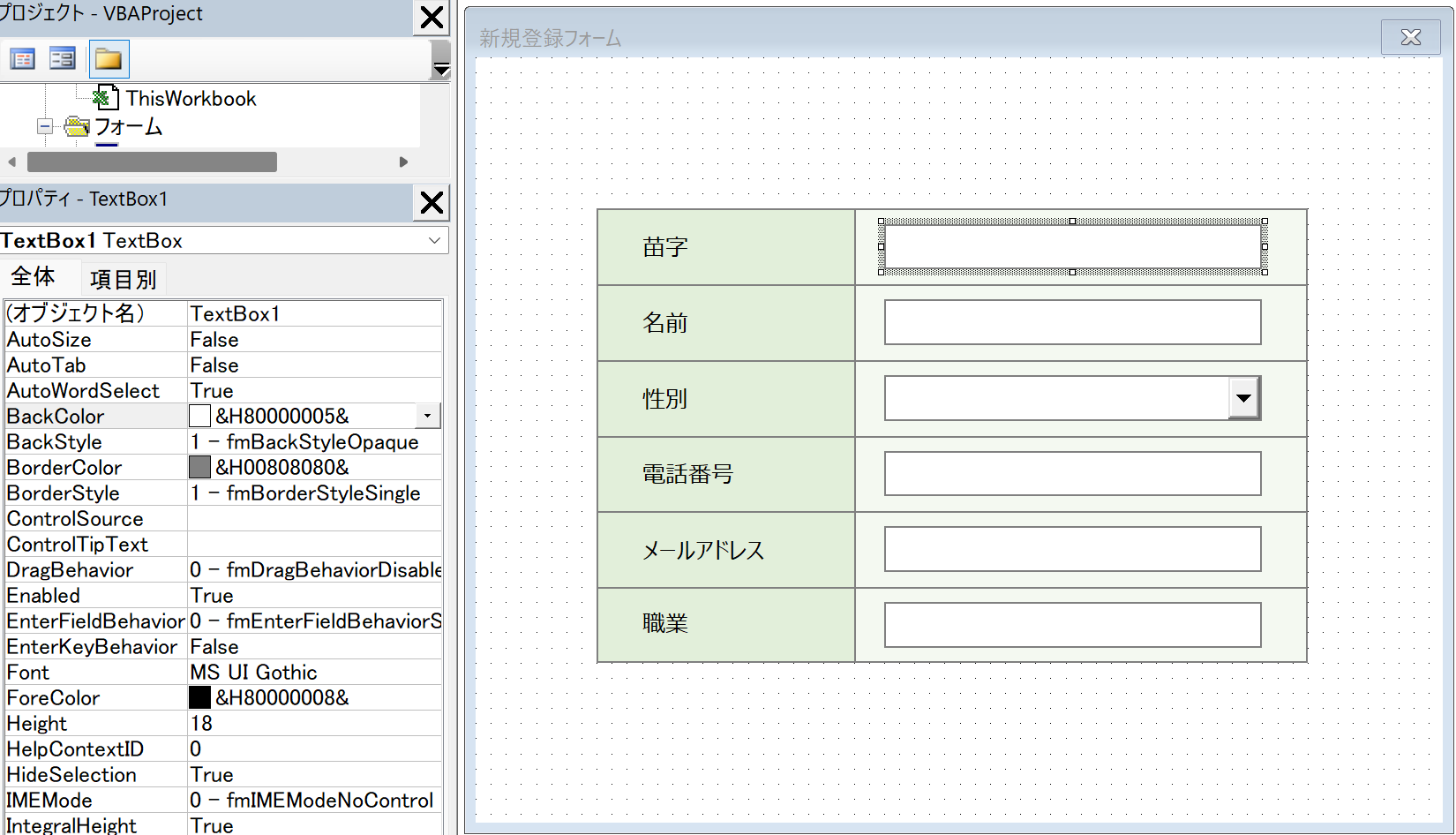Image resolution: width=1456 pixels, height=835 pixels.
Task: Click the ForeColor black color swatch
Action: (x=199, y=697)
